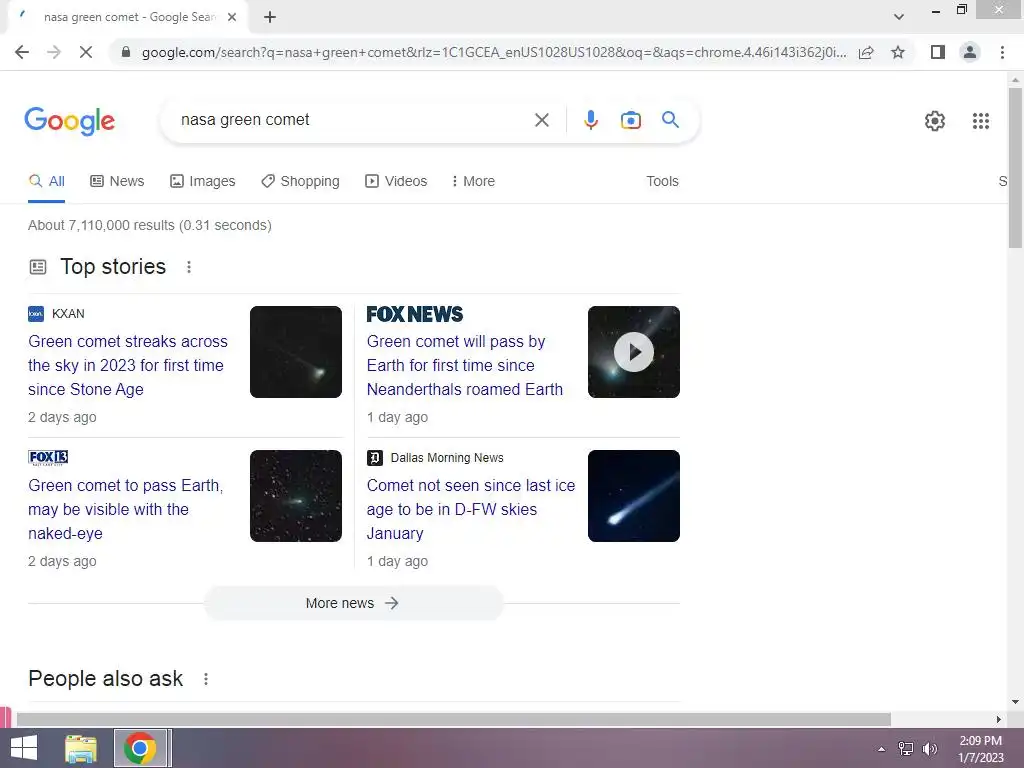
Task: Open the Google apps grid
Action: (980, 121)
